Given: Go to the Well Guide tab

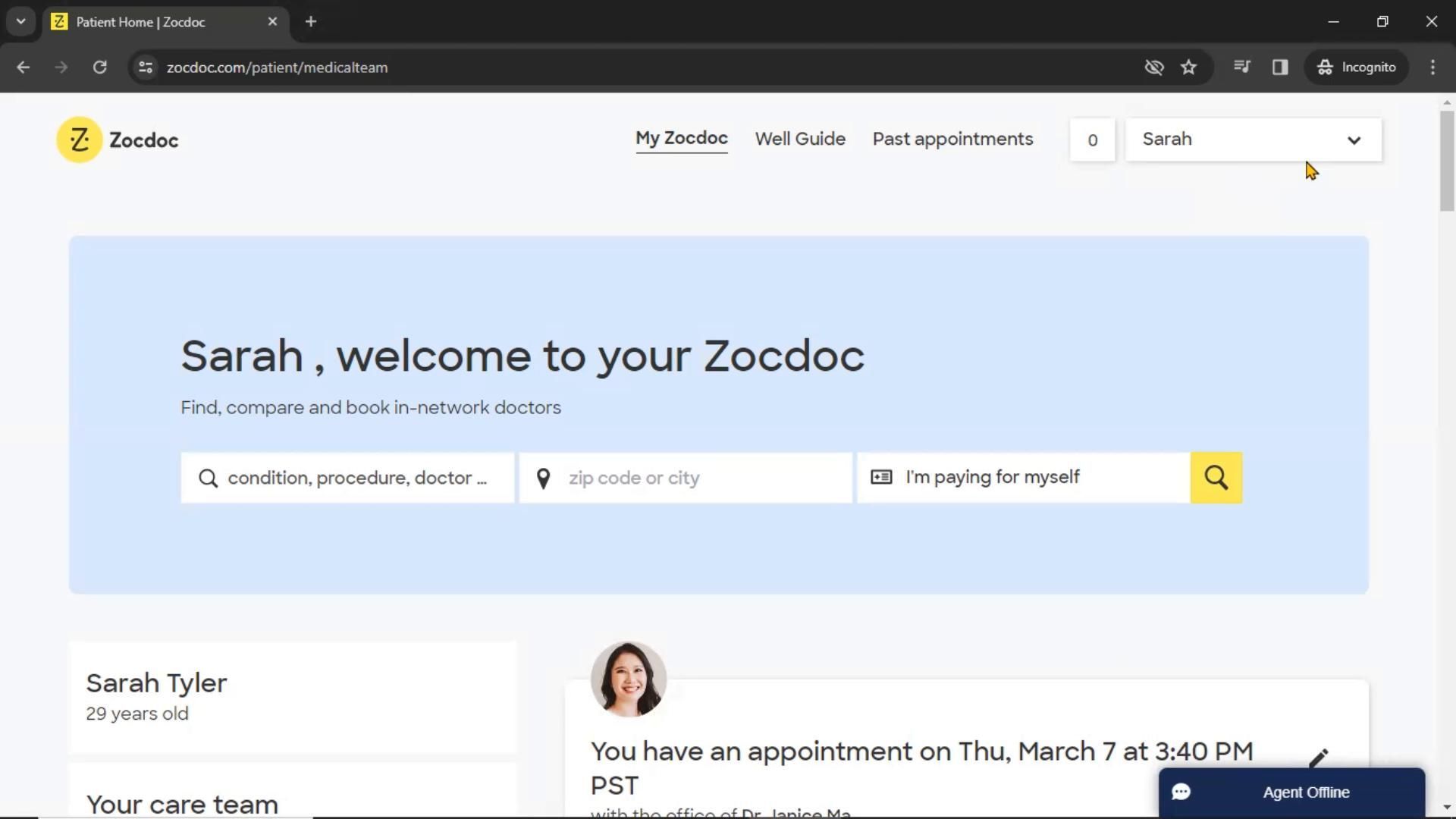Looking at the screenshot, I should 799,140.
